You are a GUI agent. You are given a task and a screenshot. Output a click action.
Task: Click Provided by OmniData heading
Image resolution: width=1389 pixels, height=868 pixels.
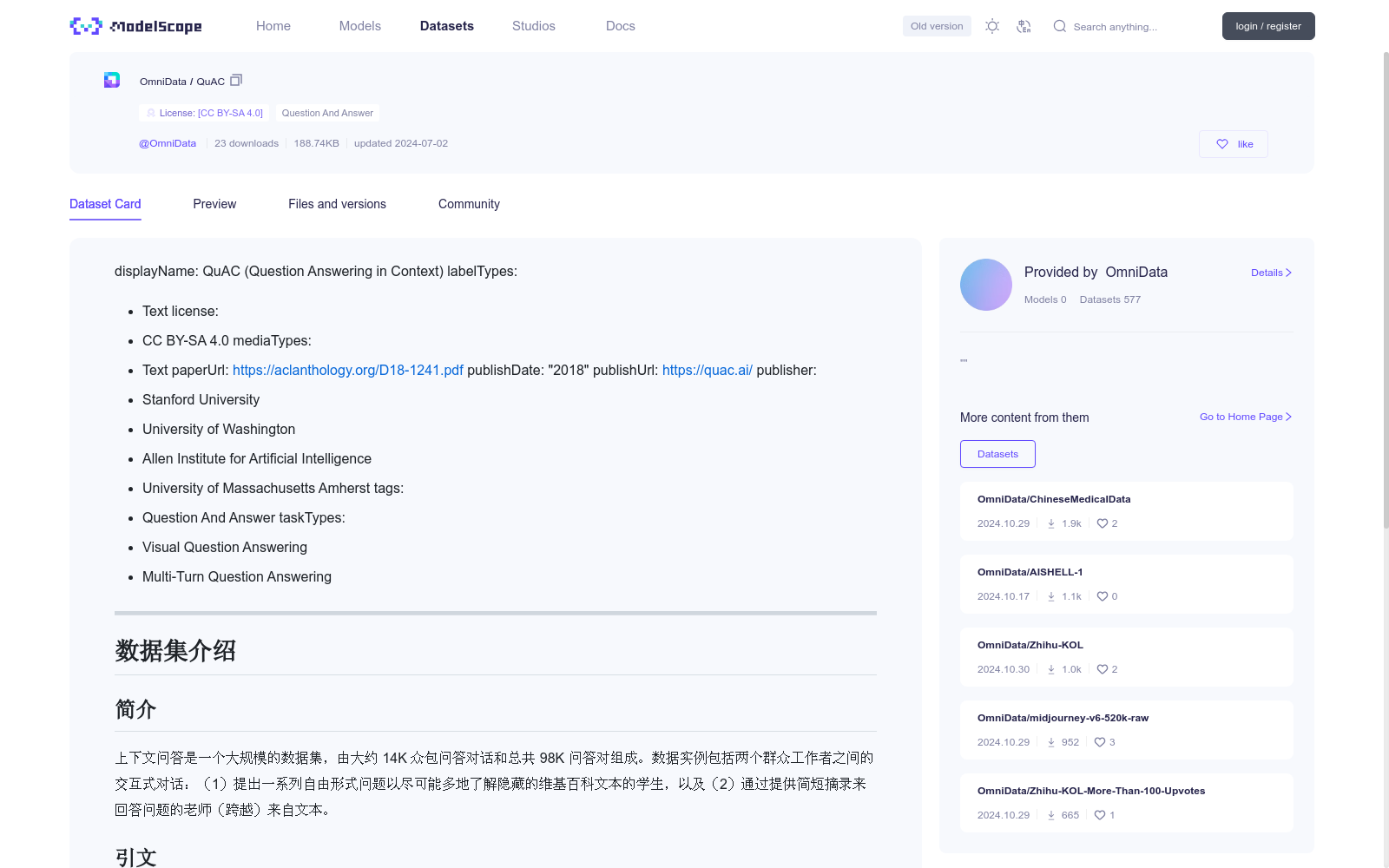[x=1096, y=272]
